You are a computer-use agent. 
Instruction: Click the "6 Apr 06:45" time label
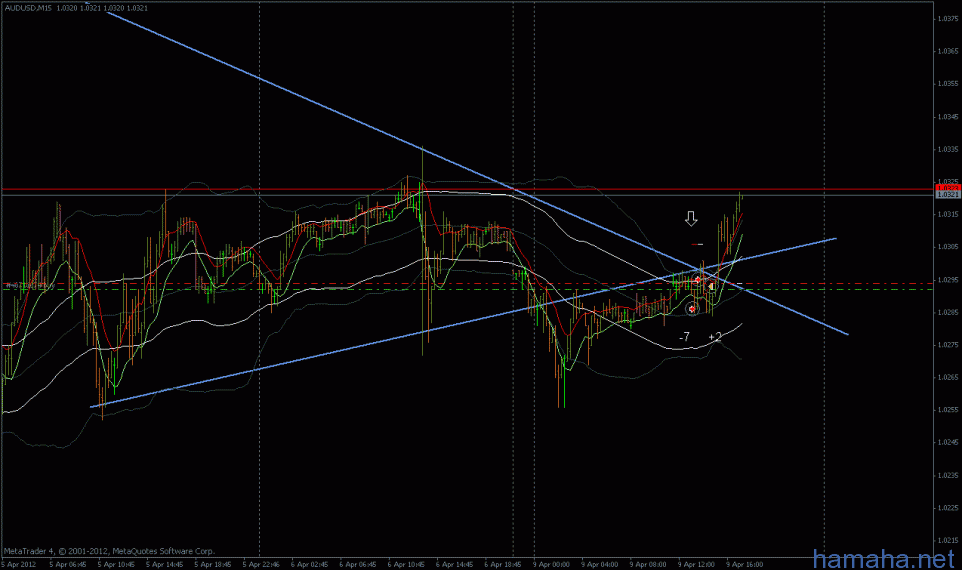358,564
